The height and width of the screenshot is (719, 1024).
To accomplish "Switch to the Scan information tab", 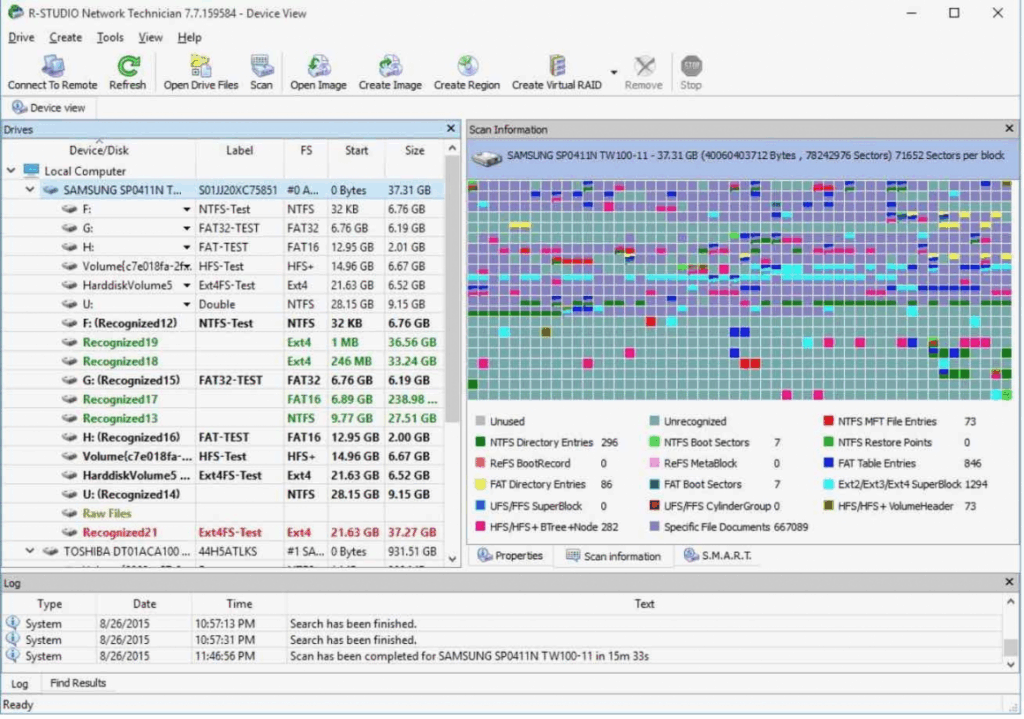I will (x=613, y=556).
